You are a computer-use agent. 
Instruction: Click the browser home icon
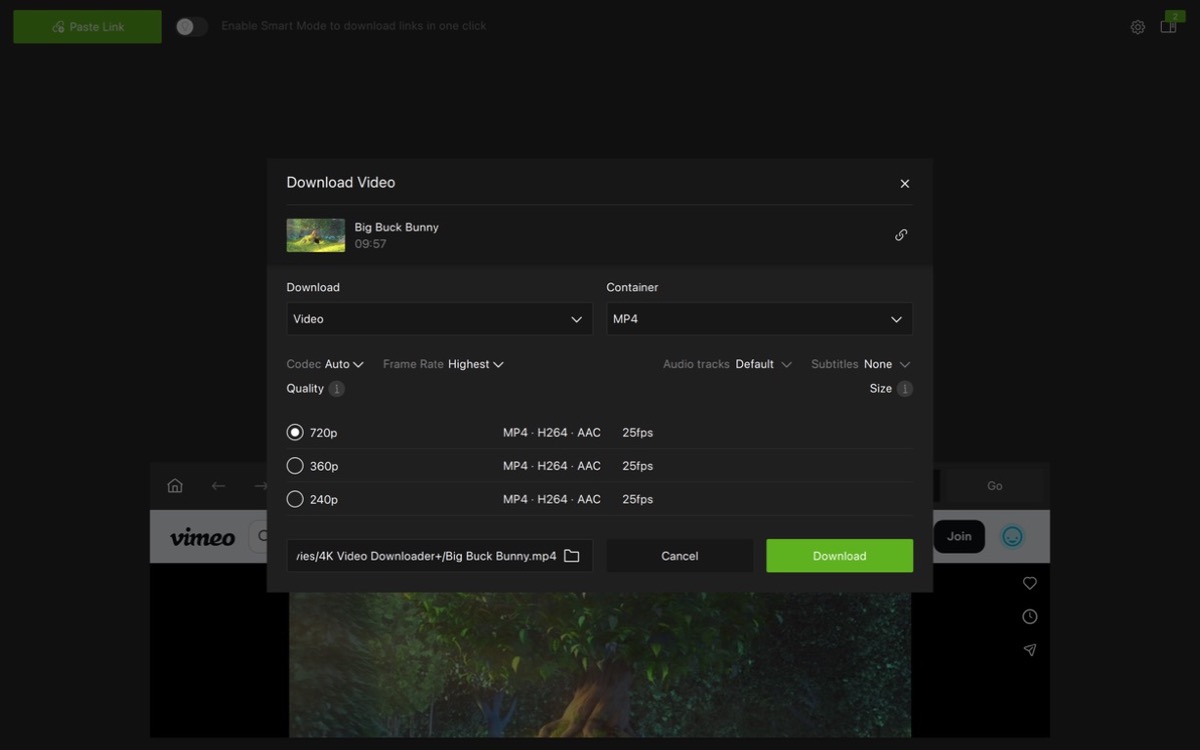175,486
